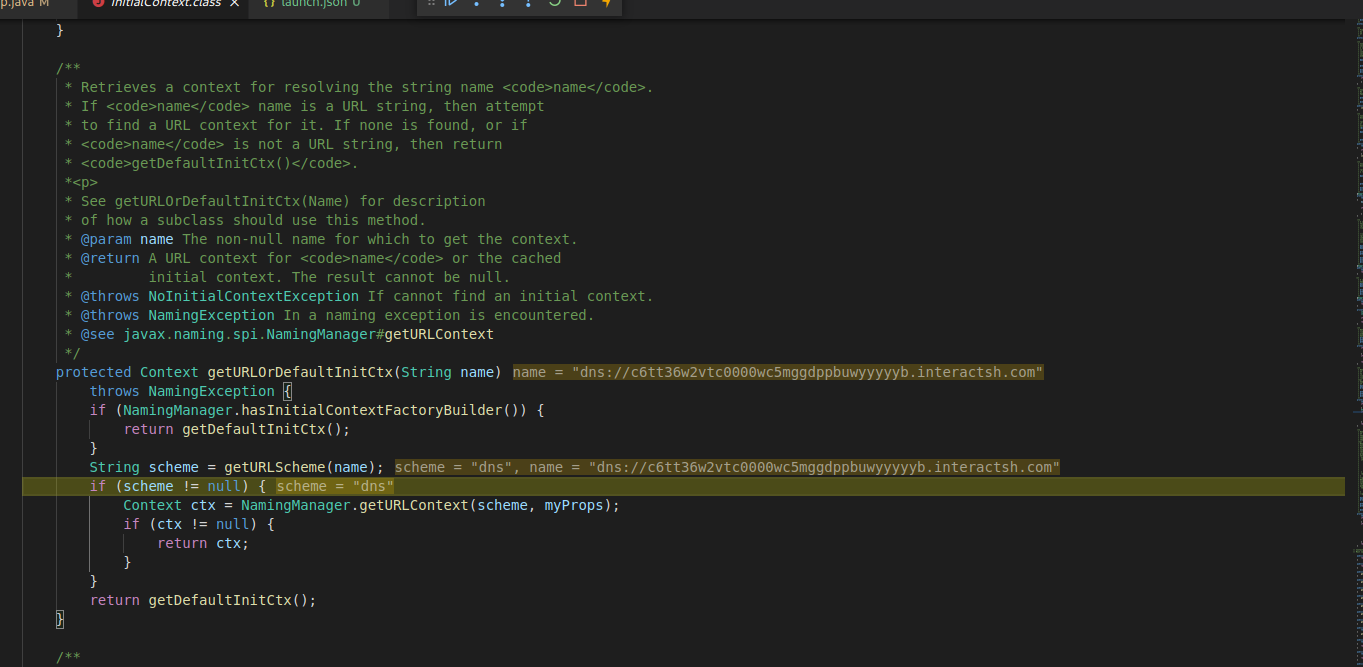The image size is (1363, 667).
Task: Stop debugging with the red square icon
Action: click(580, 4)
